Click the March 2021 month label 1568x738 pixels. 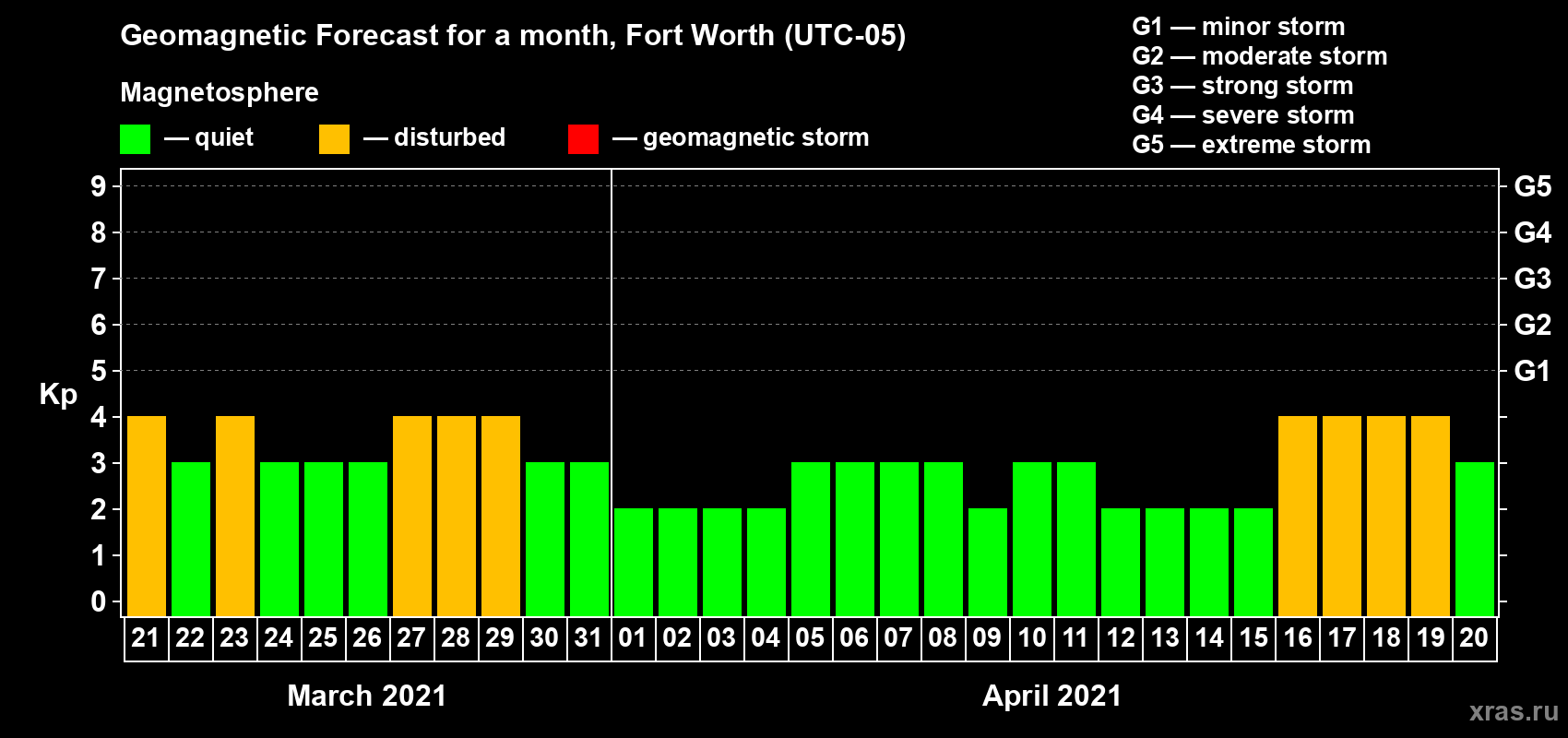(366, 696)
